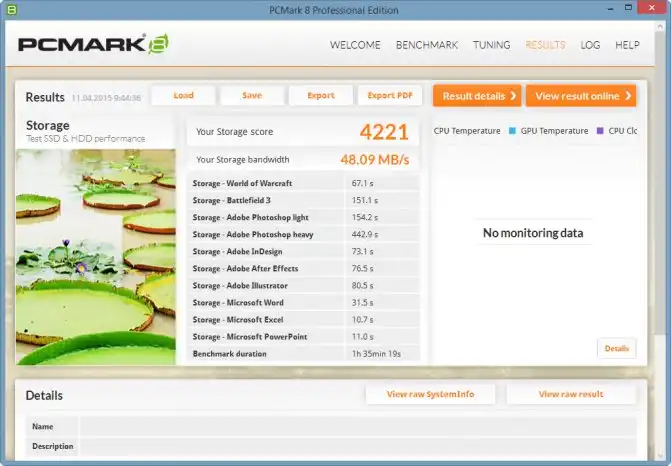671x466 pixels.
Task: Click the purple CPU Clock legend square
Action: click(x=600, y=131)
